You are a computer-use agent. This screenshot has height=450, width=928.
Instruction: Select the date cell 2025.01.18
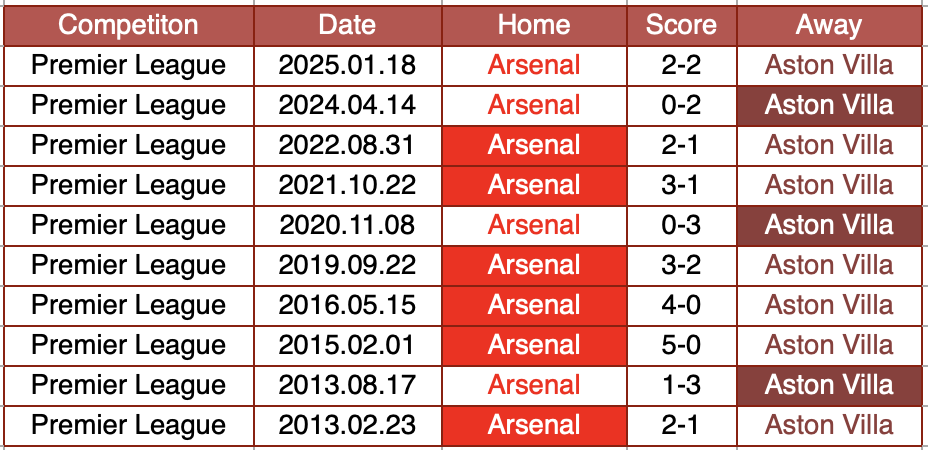pyautogui.click(x=347, y=66)
